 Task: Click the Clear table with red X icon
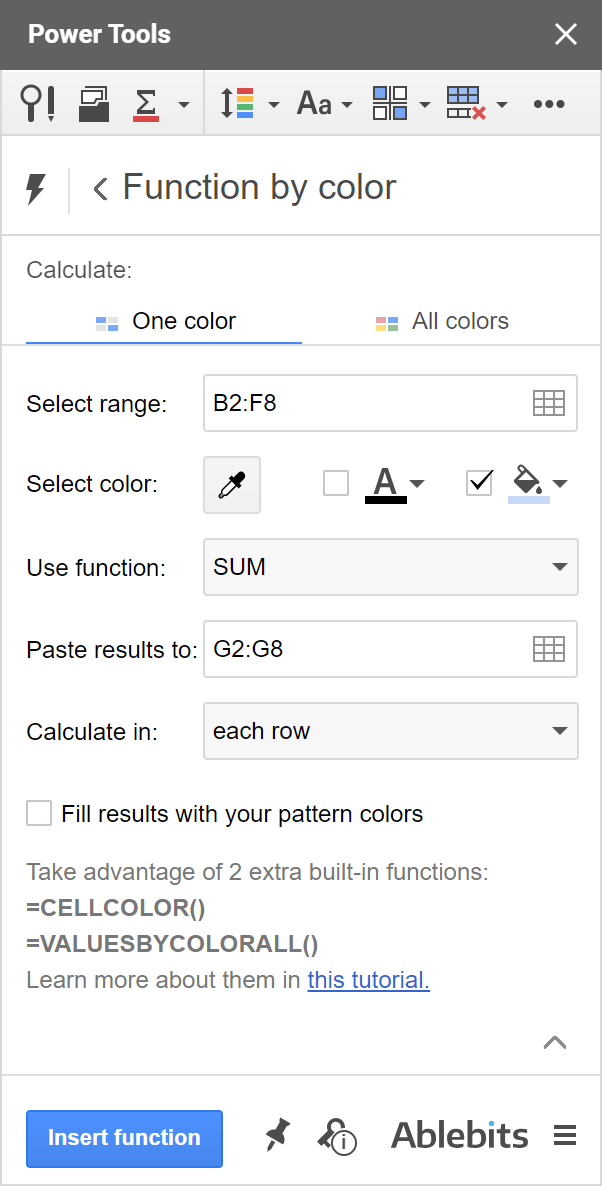[x=466, y=103]
